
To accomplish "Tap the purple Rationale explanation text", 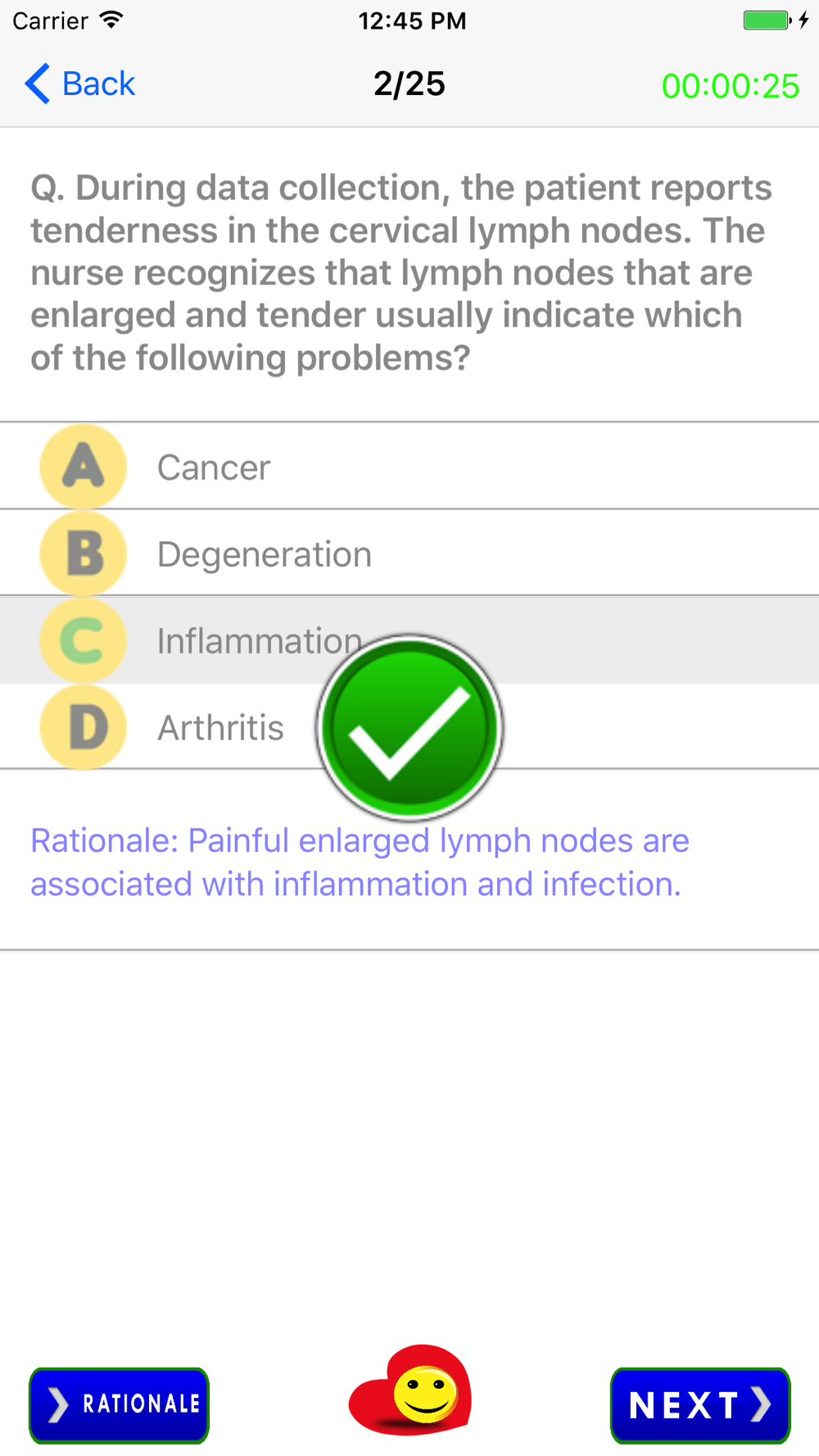I will tap(360, 862).
